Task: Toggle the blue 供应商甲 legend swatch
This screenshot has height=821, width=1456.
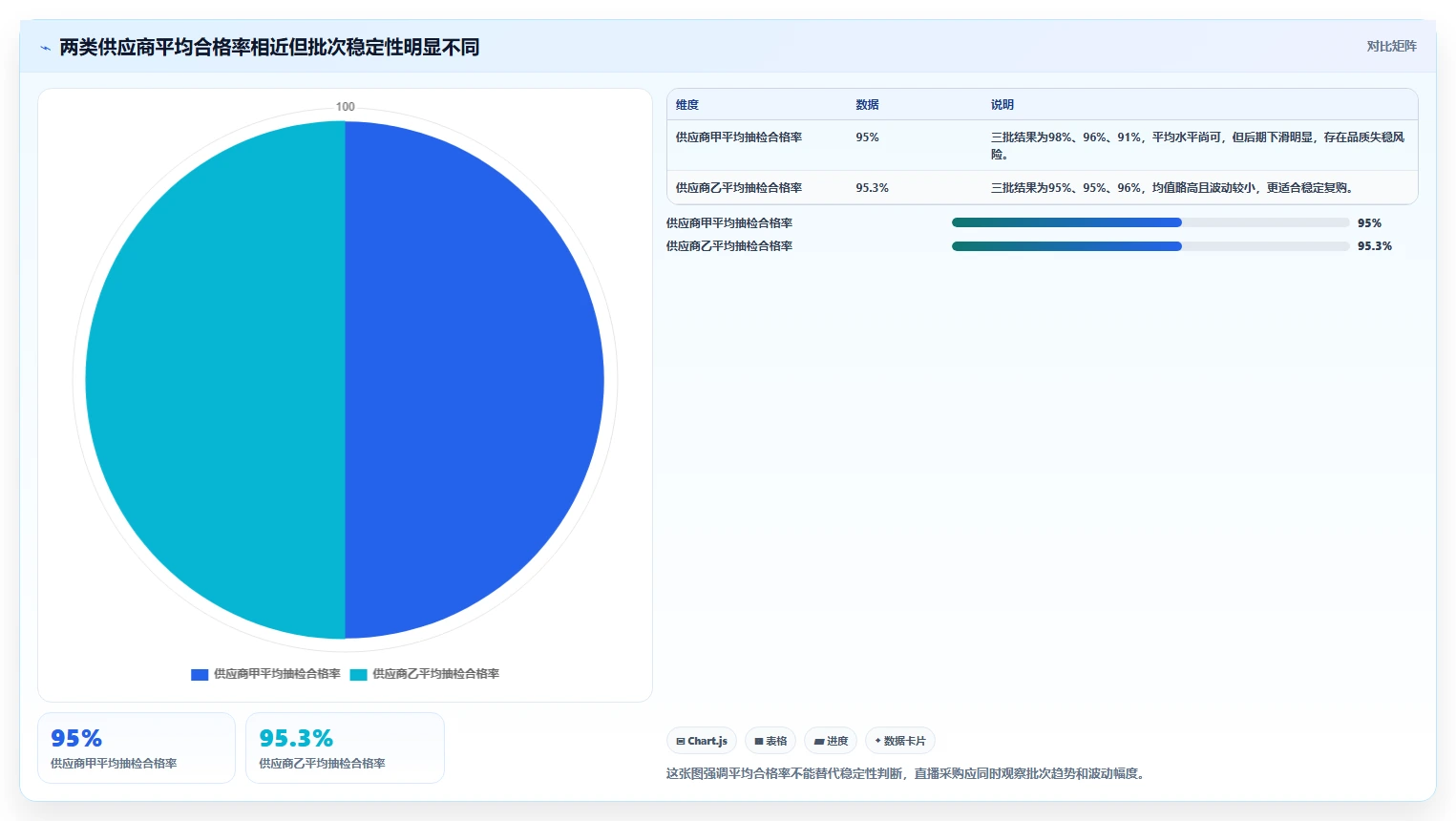Action: (x=200, y=674)
